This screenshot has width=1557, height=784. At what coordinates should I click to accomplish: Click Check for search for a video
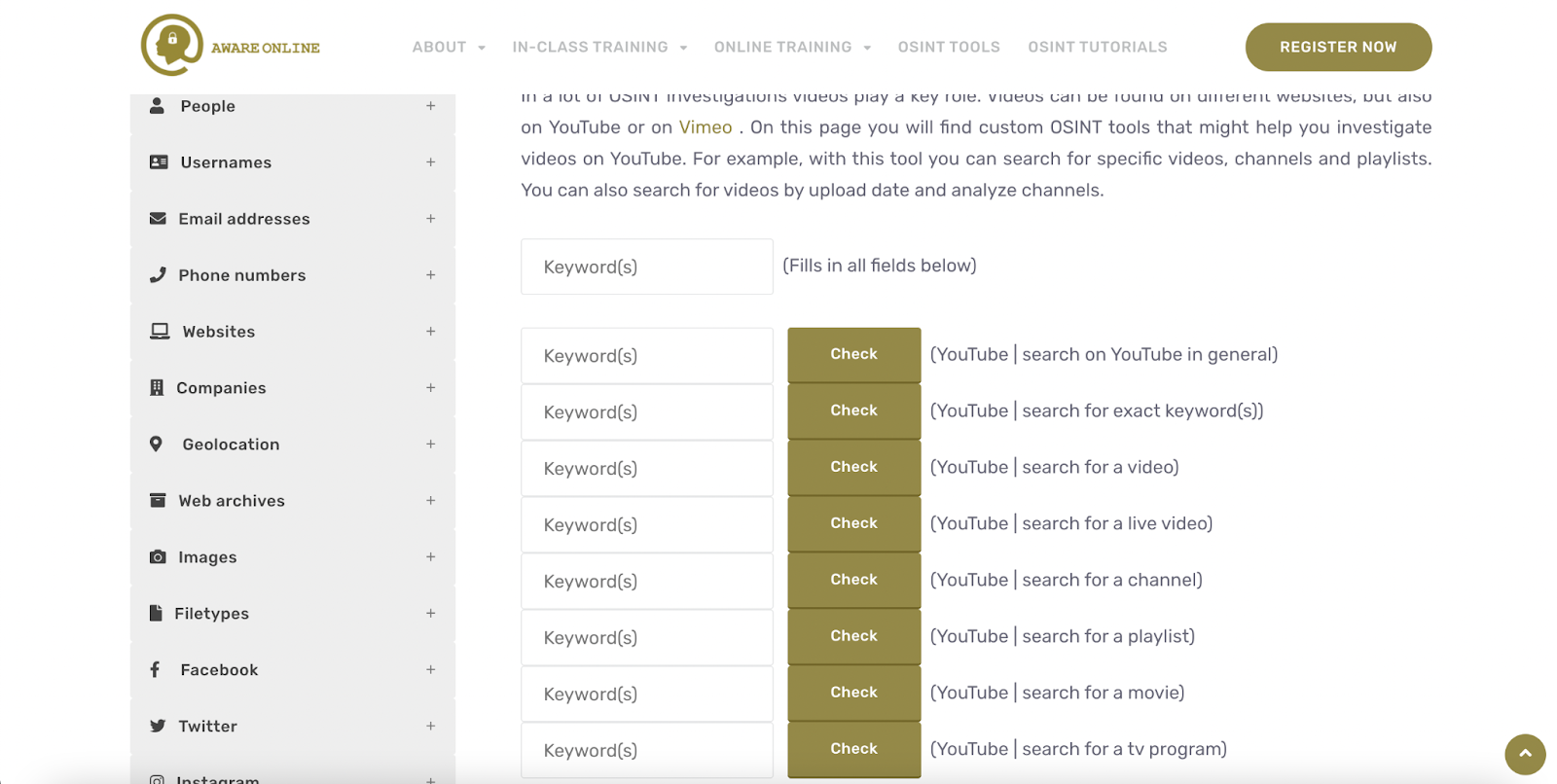pyautogui.click(x=853, y=468)
